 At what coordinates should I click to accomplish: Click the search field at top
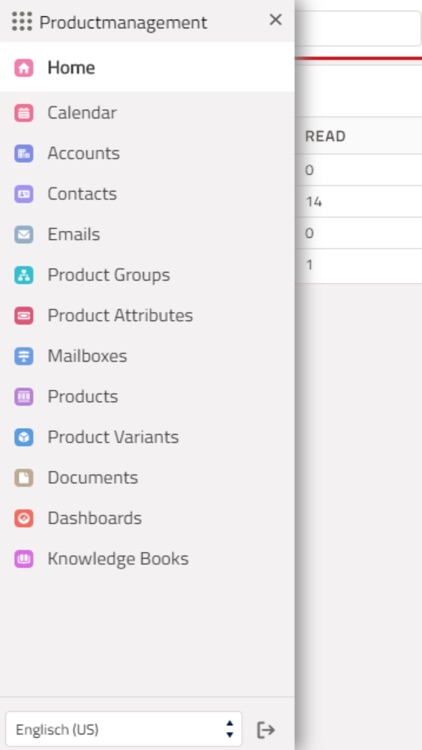click(x=358, y=29)
